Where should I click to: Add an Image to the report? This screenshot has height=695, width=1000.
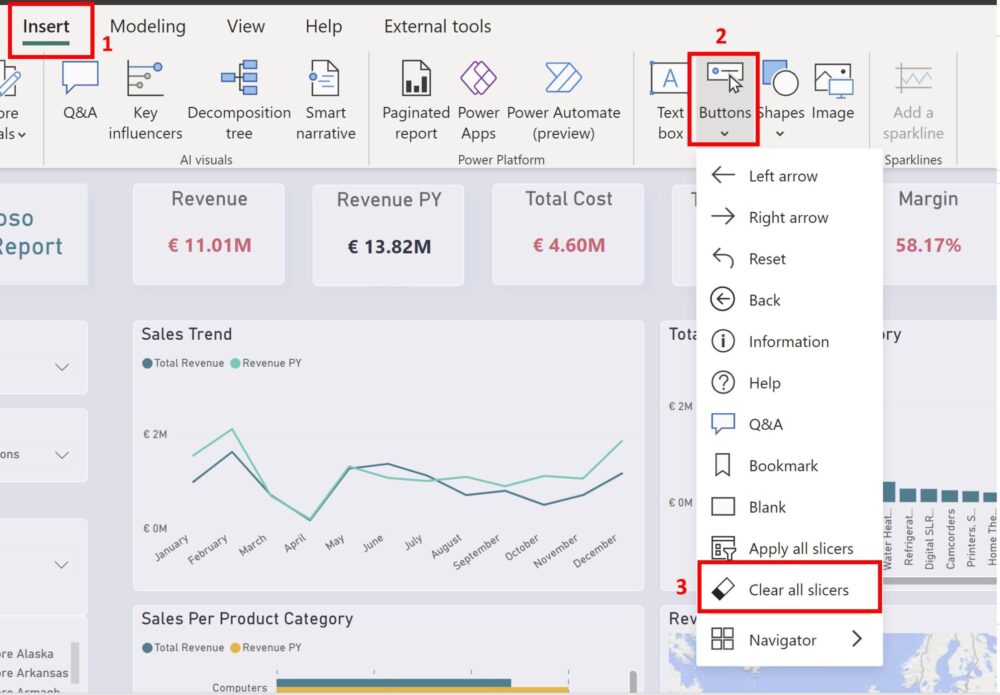click(x=833, y=97)
